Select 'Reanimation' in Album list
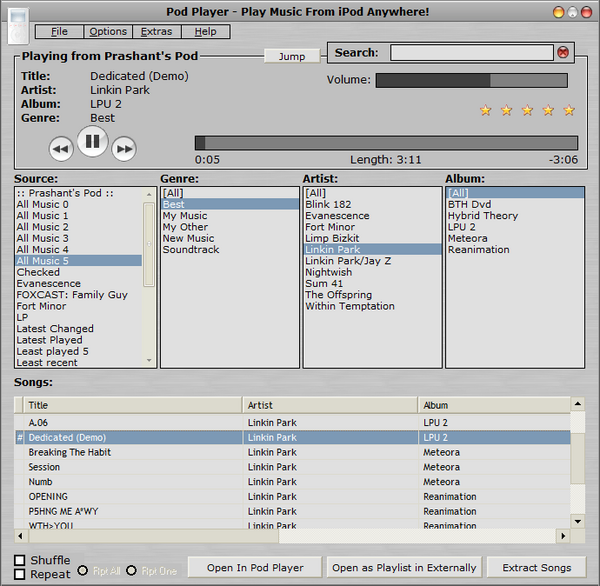Image resolution: width=600 pixels, height=586 pixels. tap(515, 250)
